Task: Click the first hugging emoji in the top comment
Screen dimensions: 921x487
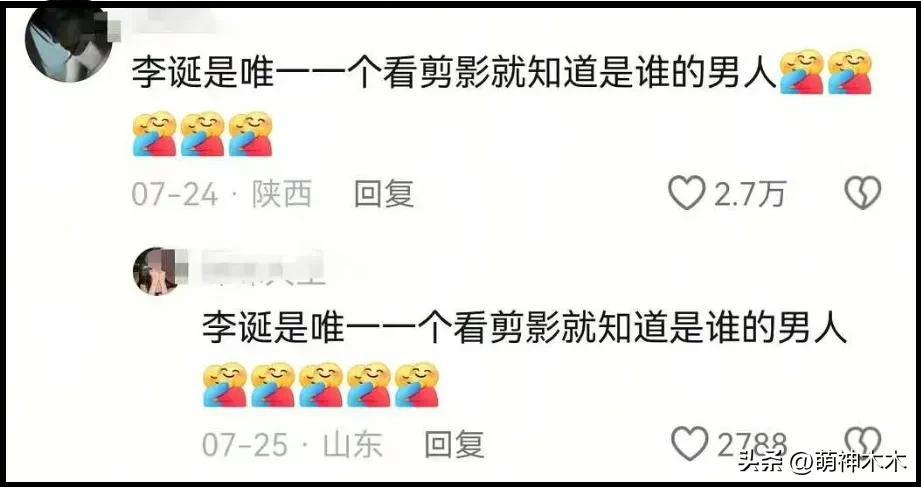Action: click(802, 72)
